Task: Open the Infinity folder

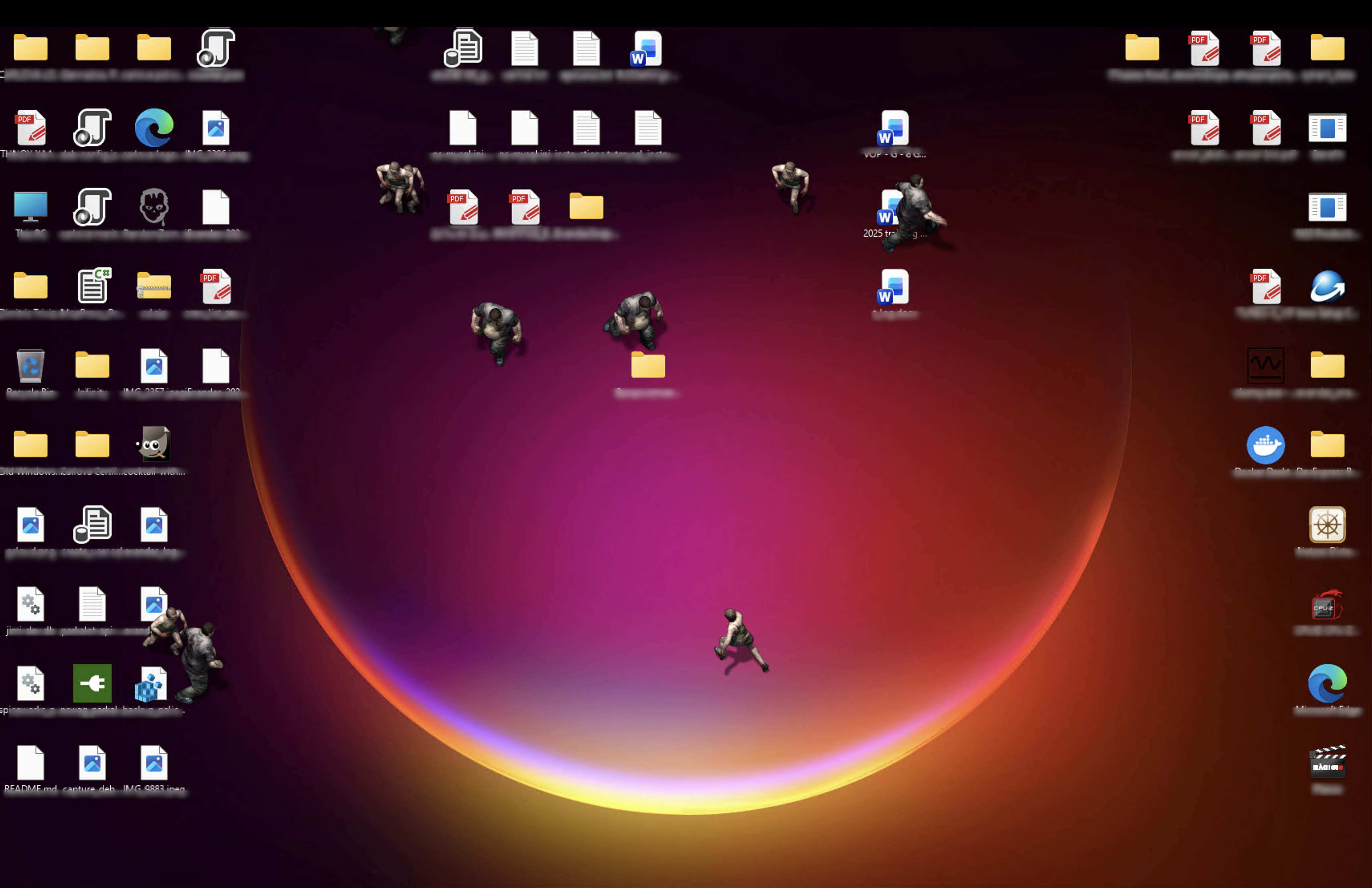Action: [x=92, y=365]
